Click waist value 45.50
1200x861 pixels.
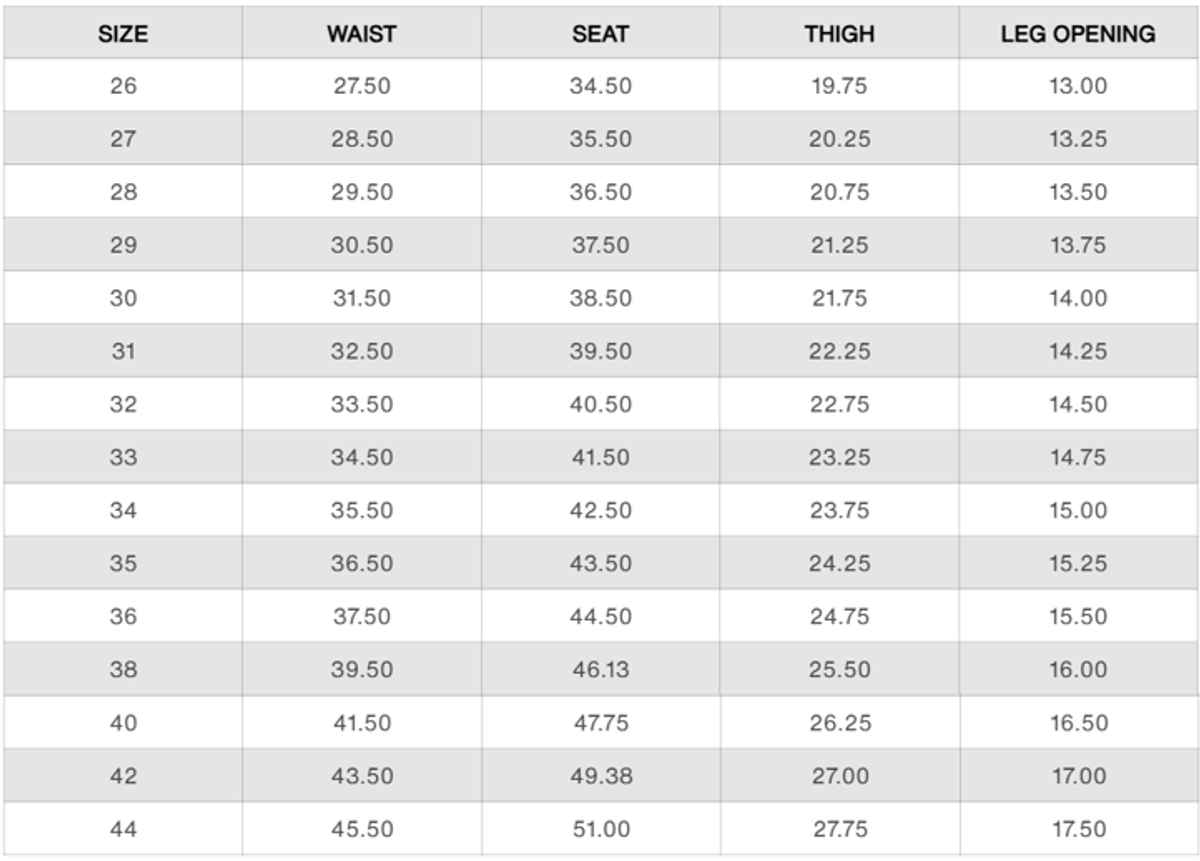[361, 829]
